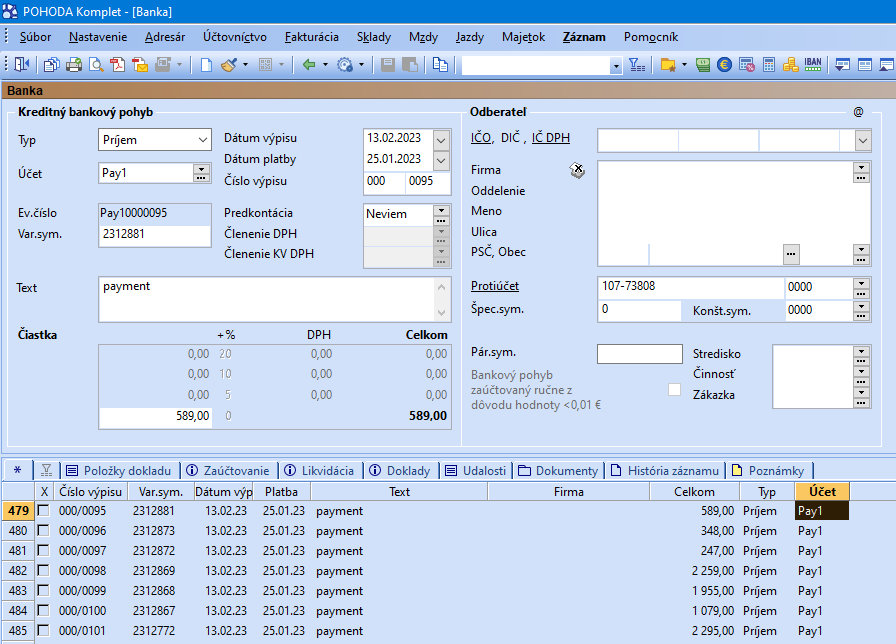
Task: Open the Fakturácia menu
Action: point(311,37)
